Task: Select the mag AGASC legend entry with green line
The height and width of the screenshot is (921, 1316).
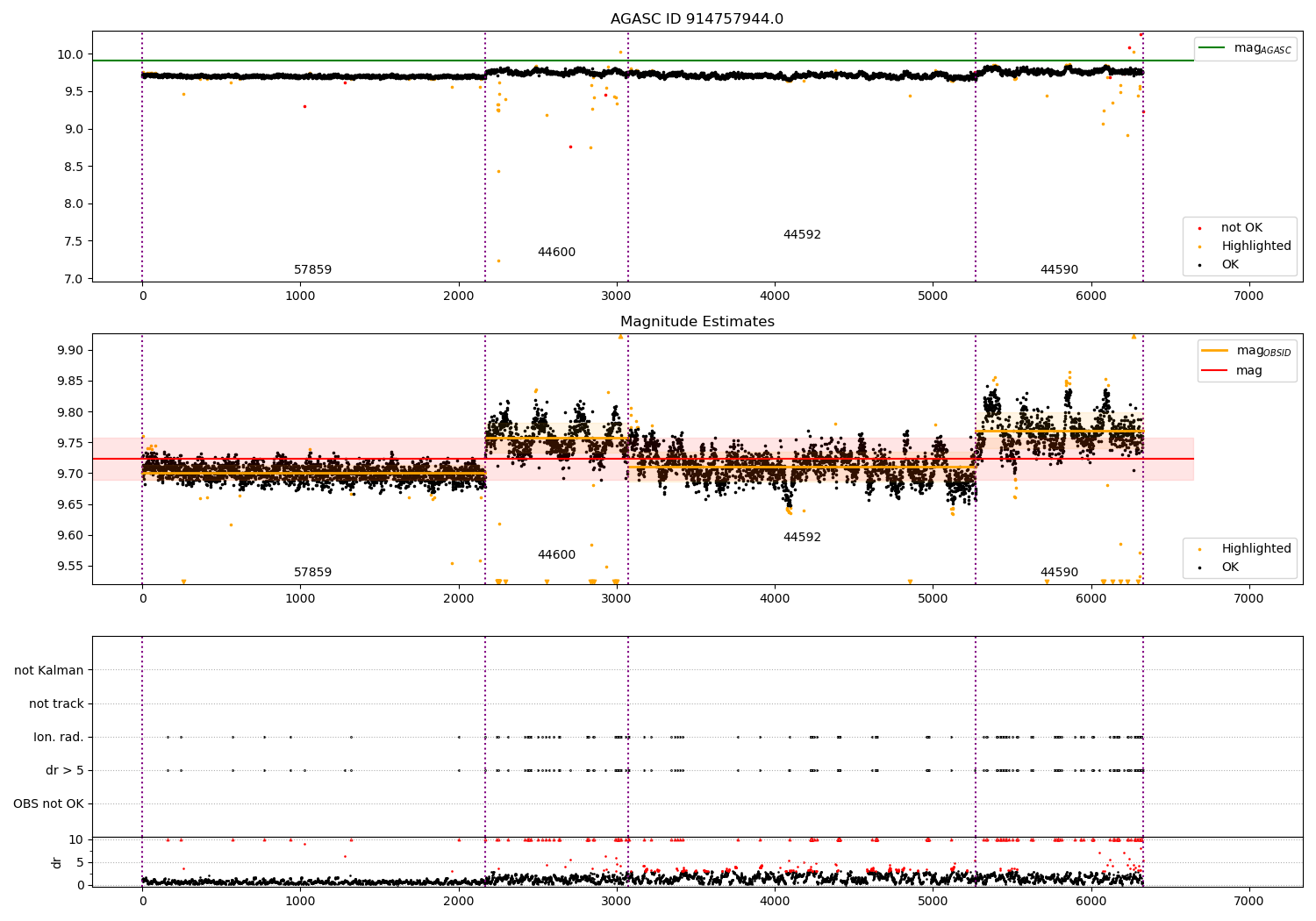Action: (1245, 48)
